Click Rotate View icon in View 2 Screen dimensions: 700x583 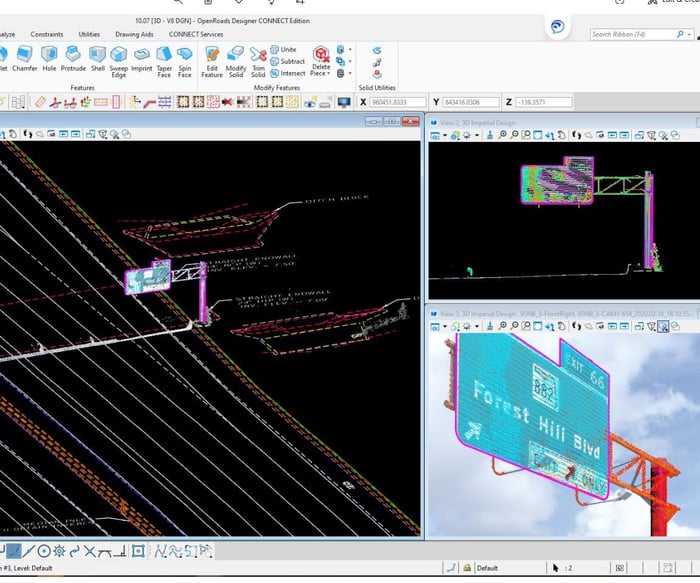point(550,135)
